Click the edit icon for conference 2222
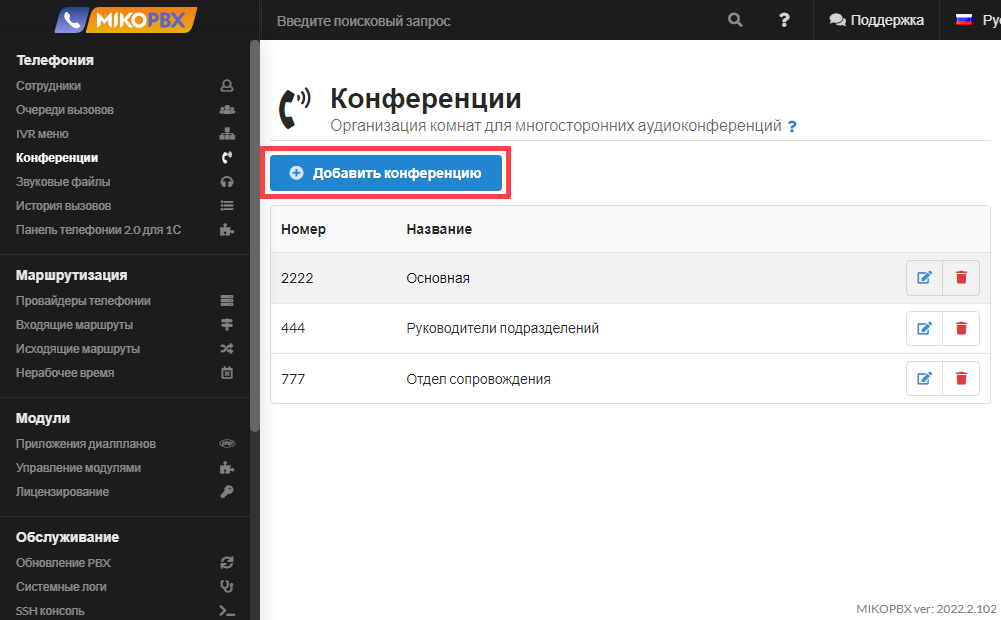This screenshot has height=620, width=1001. 924,278
